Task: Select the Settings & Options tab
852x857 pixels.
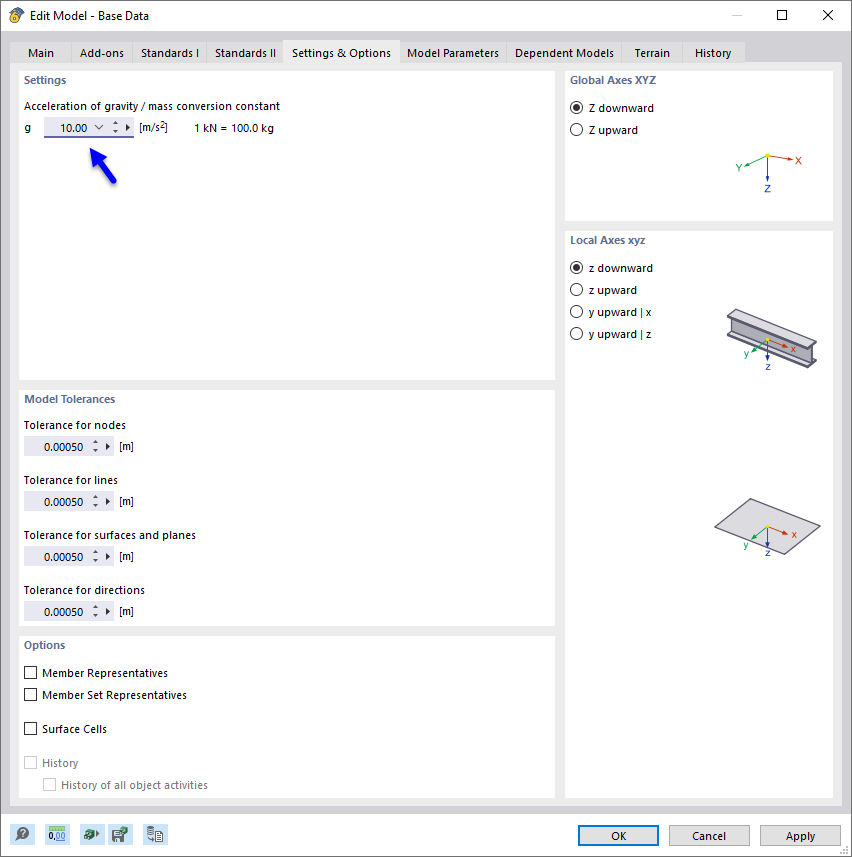Action: point(341,52)
